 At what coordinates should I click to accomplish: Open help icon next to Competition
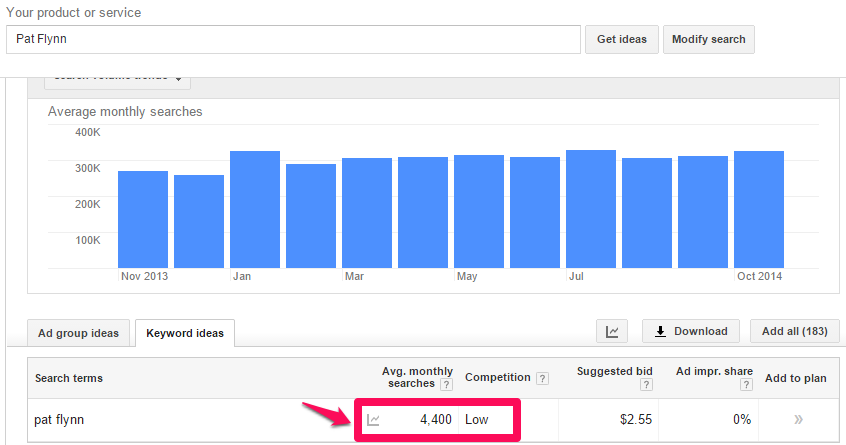click(542, 379)
